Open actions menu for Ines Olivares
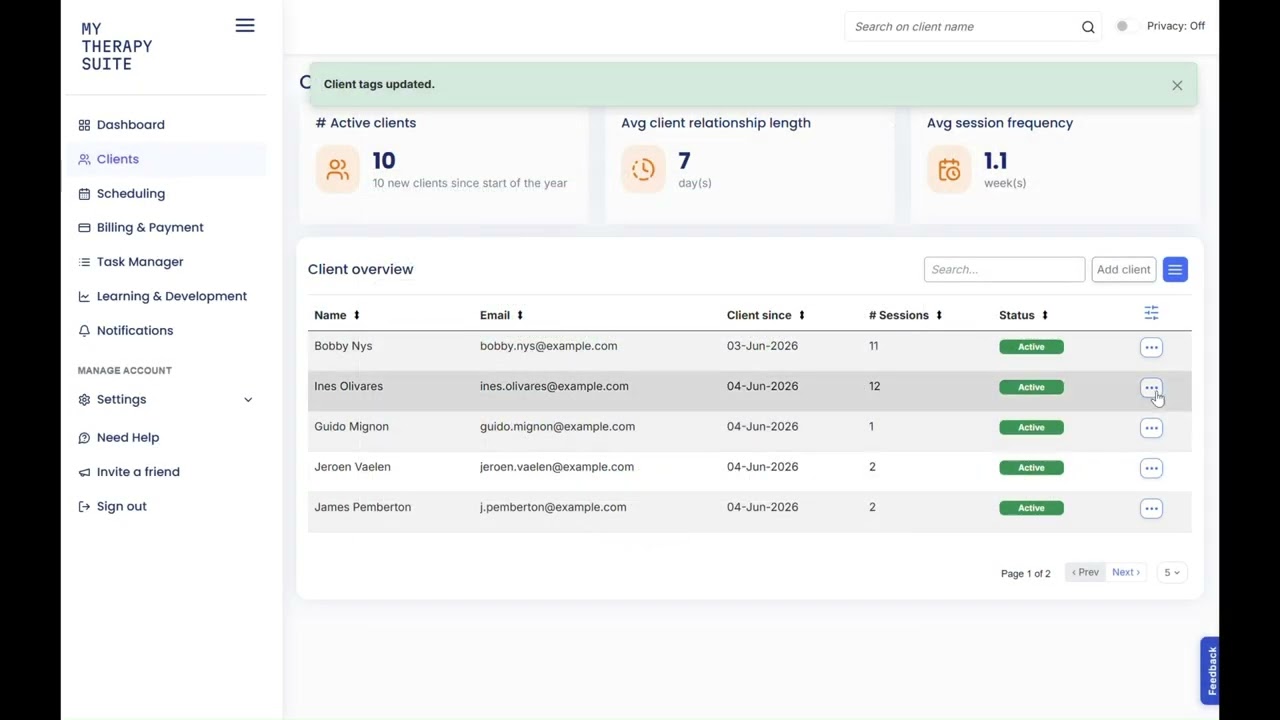Viewport: 1280px width, 720px height. (1151, 387)
